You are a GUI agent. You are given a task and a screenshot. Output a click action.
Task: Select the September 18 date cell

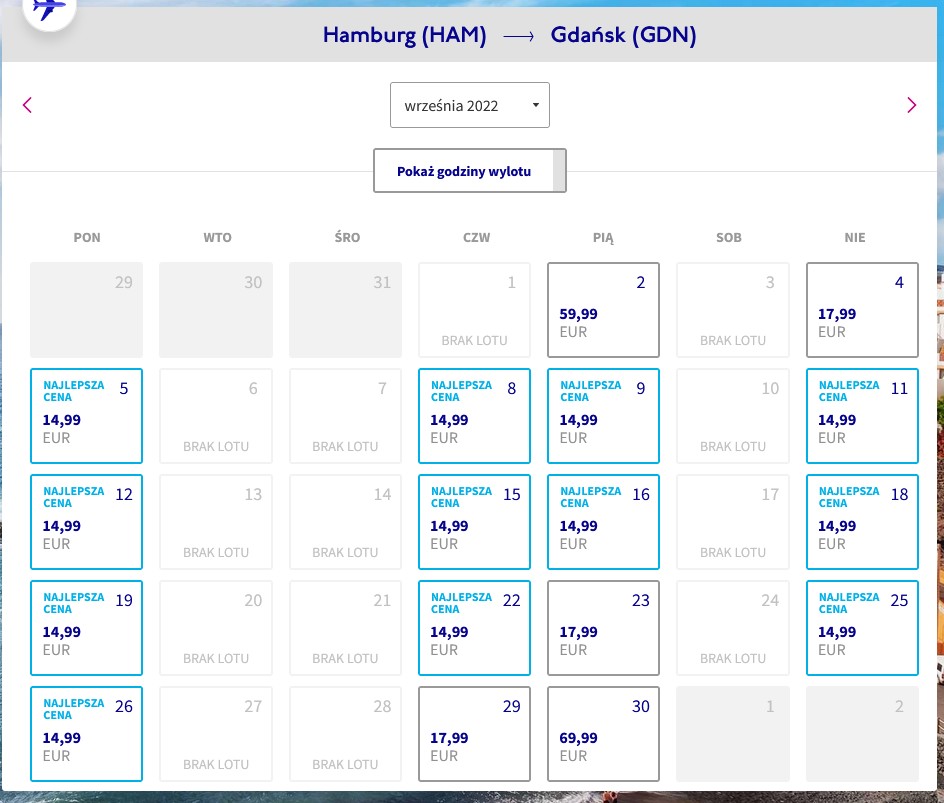pos(862,522)
